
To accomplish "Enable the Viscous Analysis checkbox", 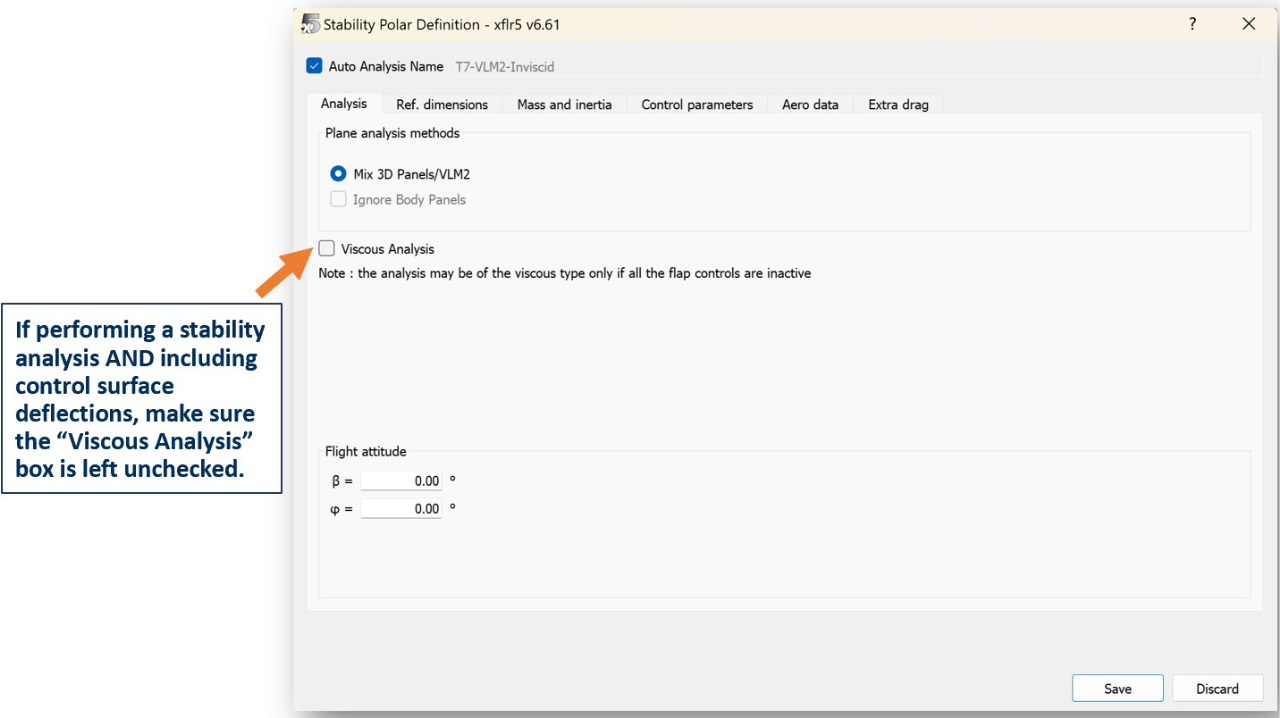I will (327, 249).
